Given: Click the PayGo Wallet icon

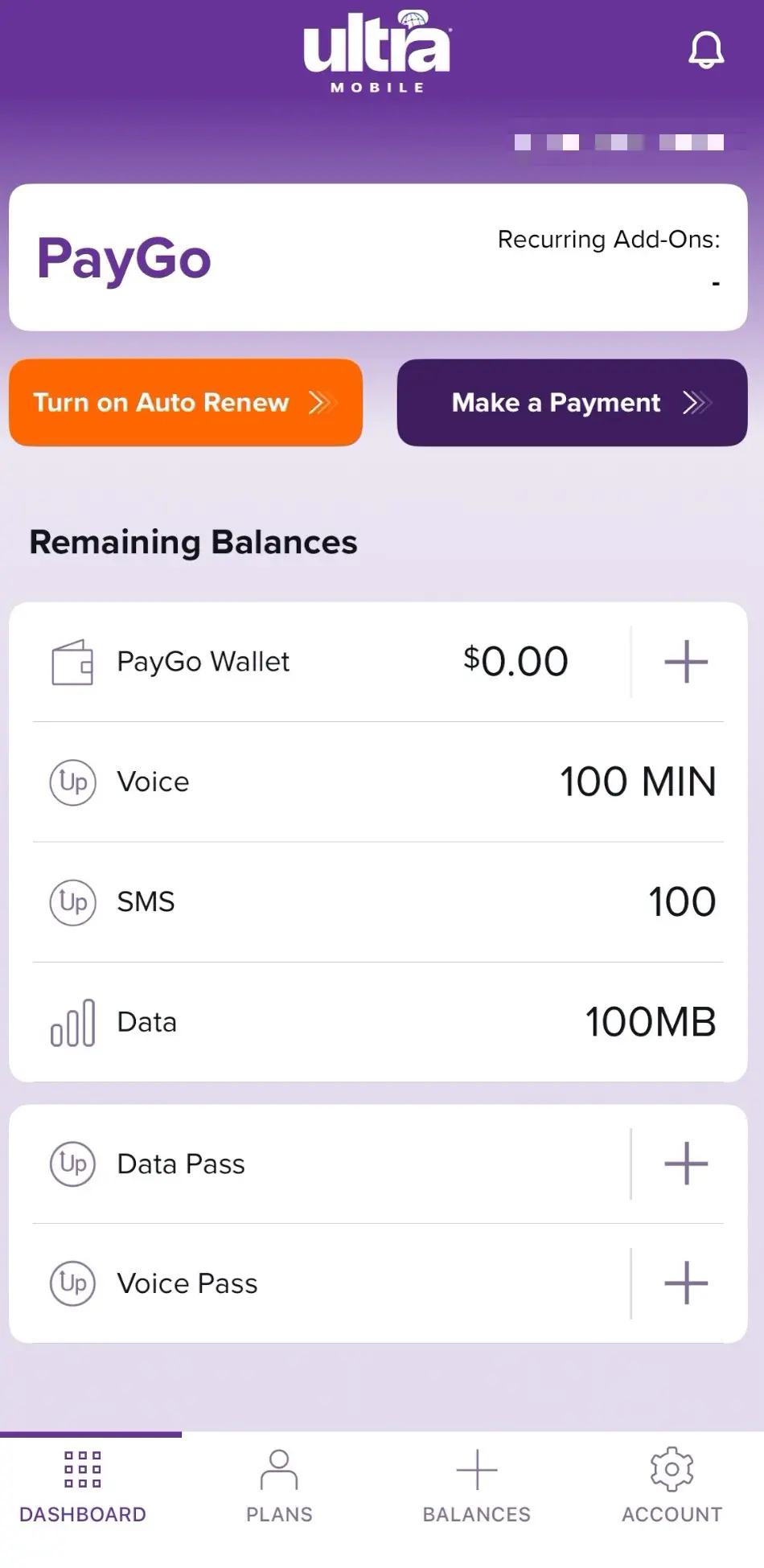Looking at the screenshot, I should click(x=72, y=662).
